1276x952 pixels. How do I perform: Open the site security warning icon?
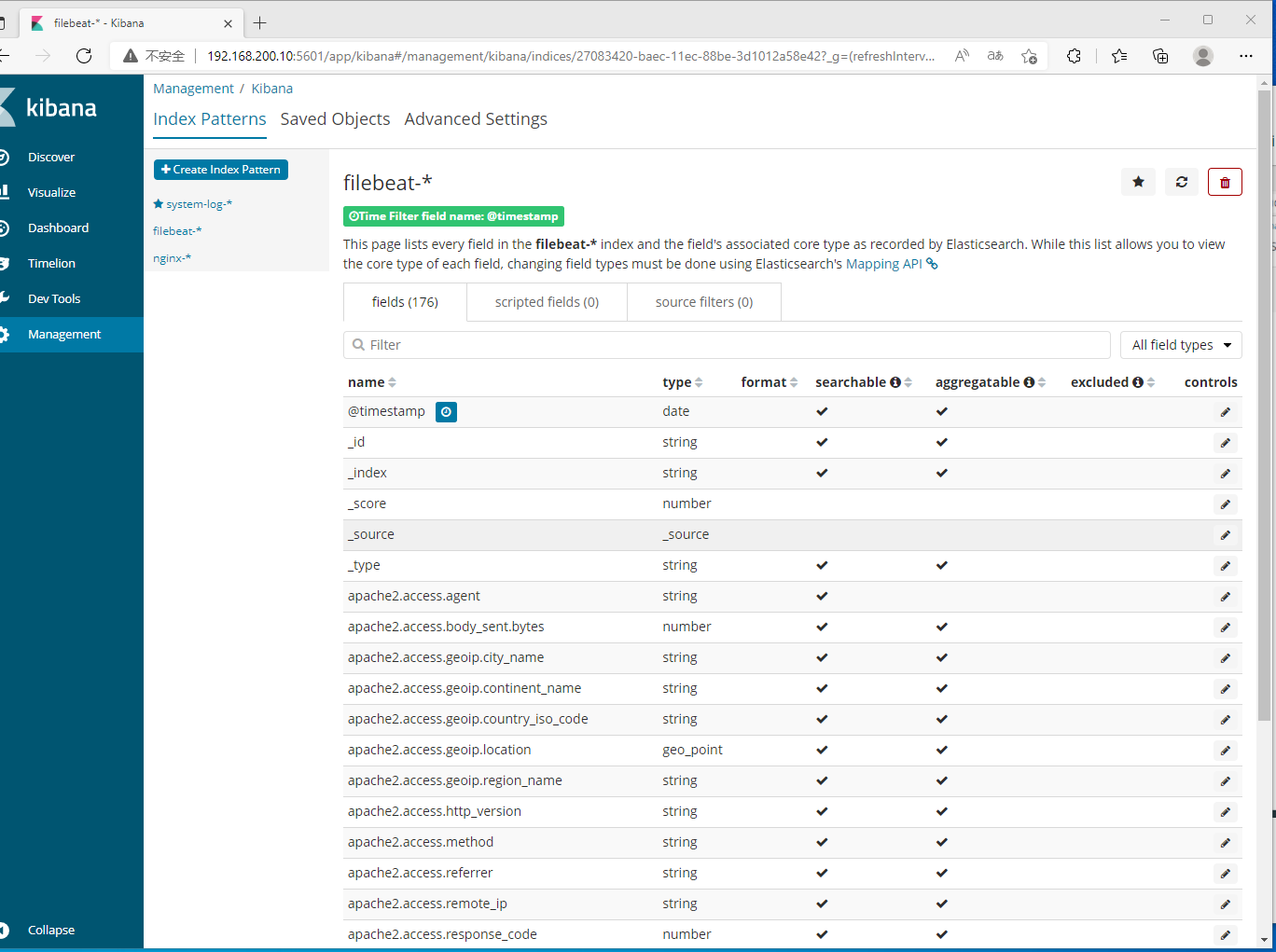131,56
